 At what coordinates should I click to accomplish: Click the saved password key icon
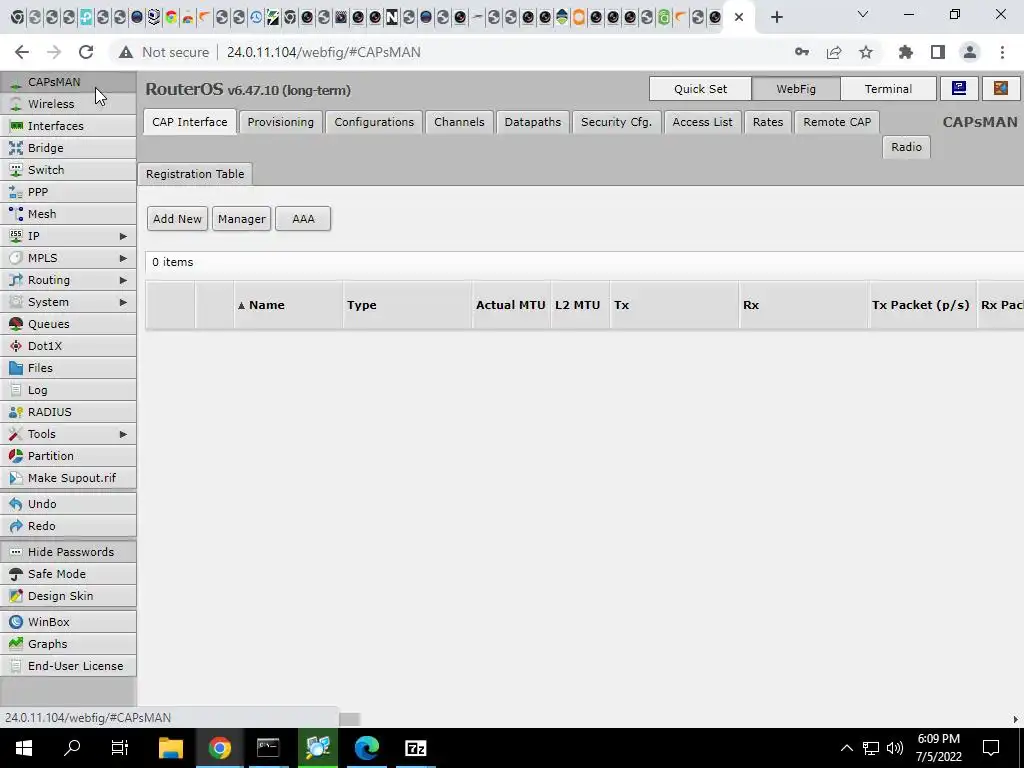click(x=802, y=52)
